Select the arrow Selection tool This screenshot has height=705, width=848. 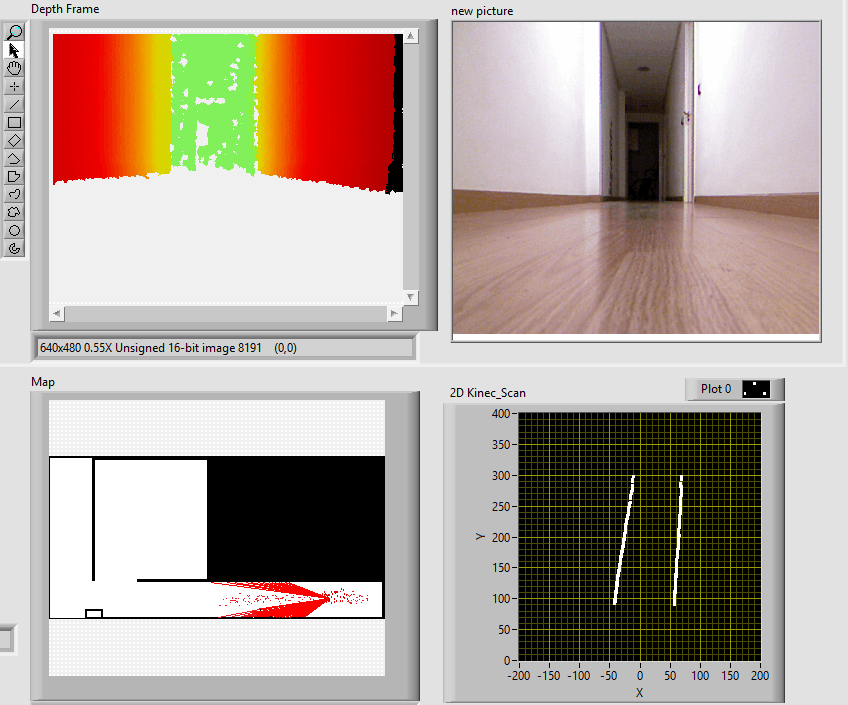(14, 50)
